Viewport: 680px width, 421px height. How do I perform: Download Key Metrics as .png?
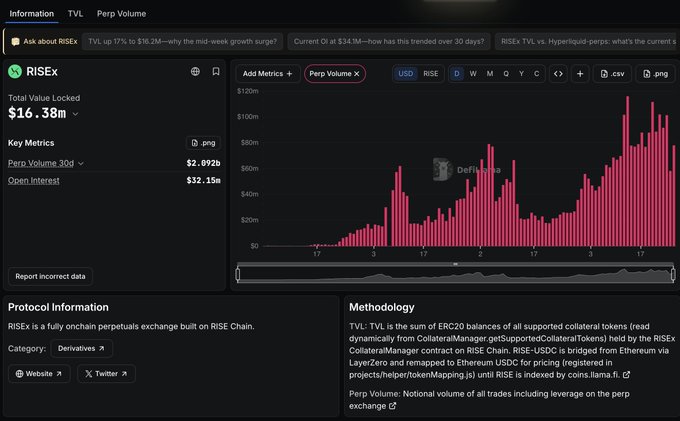203,143
